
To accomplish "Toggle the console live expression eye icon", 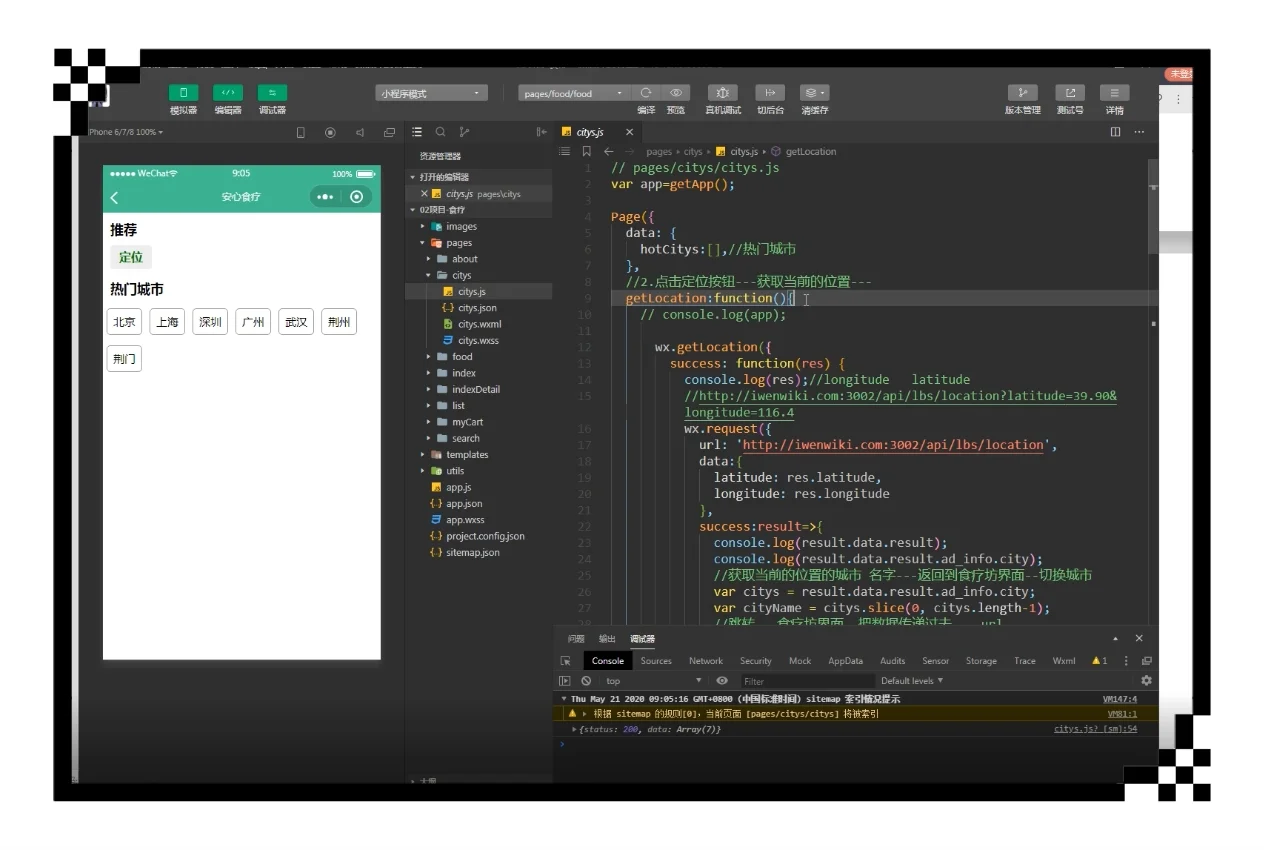I will click(x=722, y=681).
